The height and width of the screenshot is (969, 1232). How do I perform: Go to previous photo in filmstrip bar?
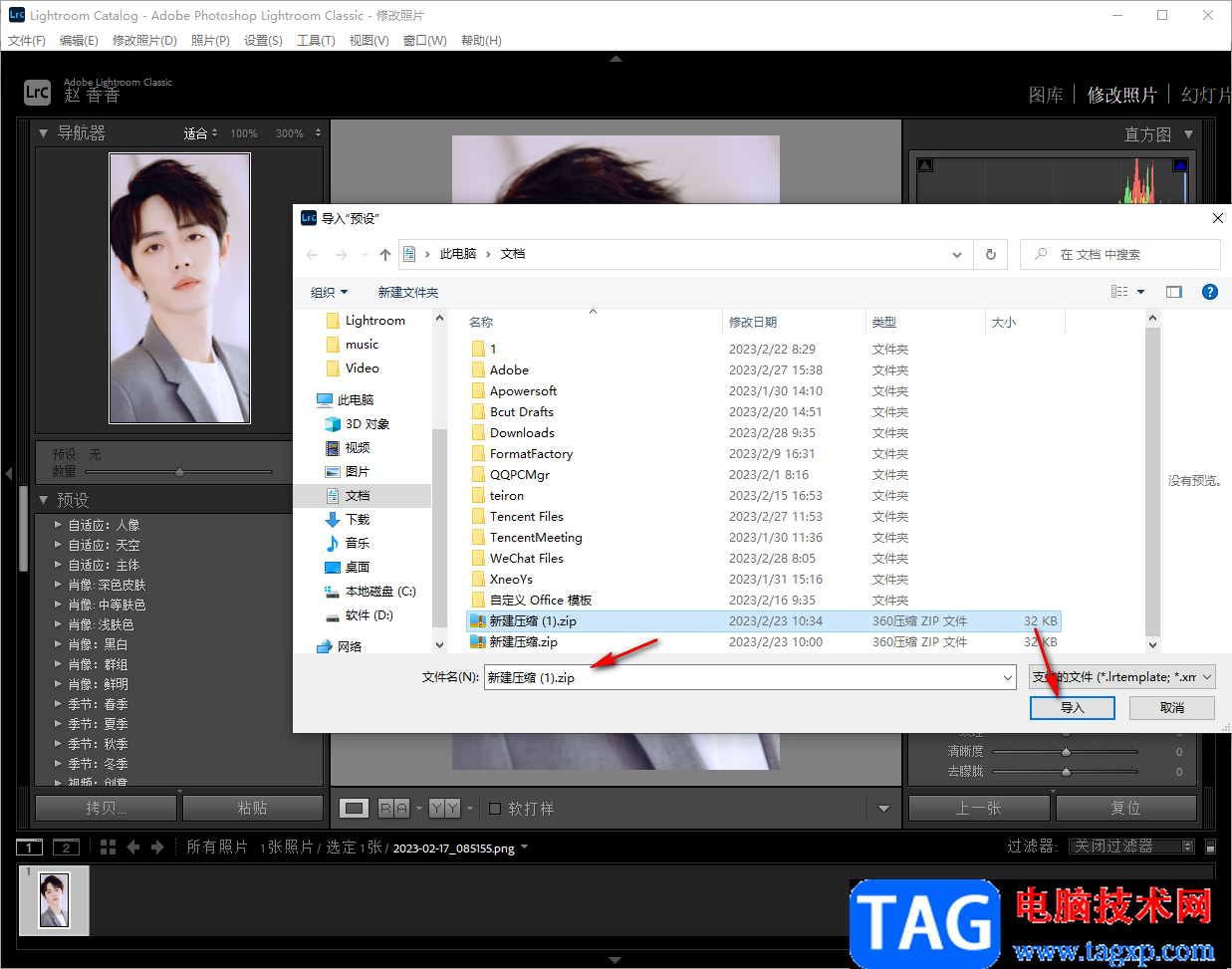click(133, 847)
